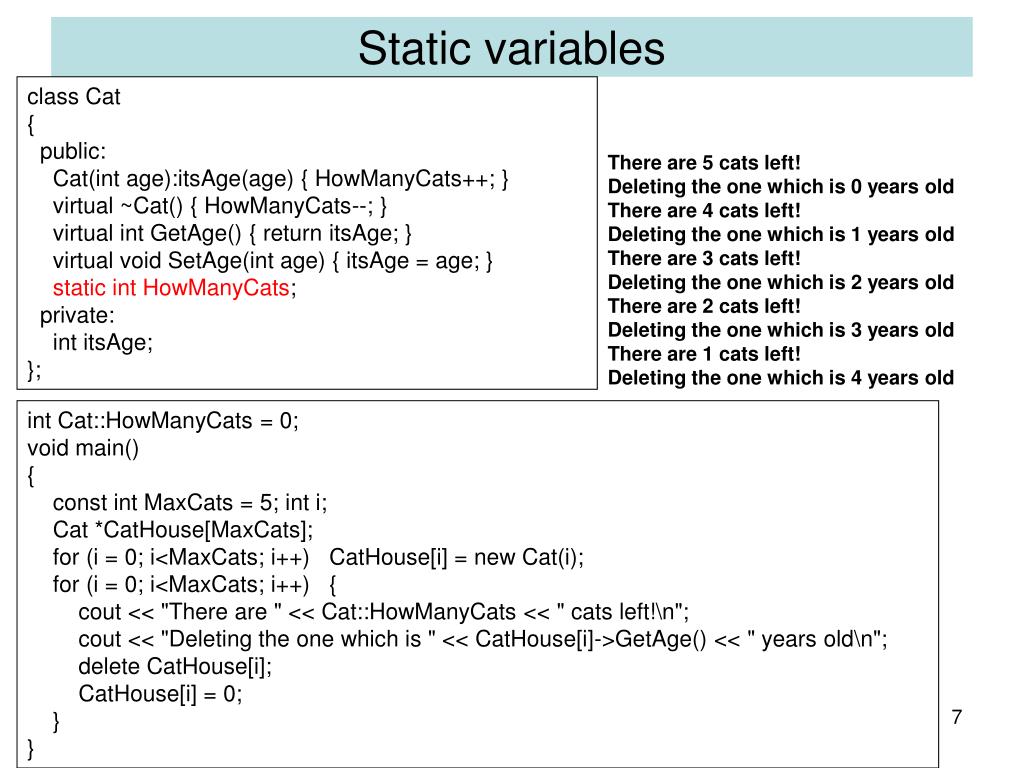1024x768 pixels.
Task: Click the "There are 5 cats left!" output line
Action: [705, 163]
